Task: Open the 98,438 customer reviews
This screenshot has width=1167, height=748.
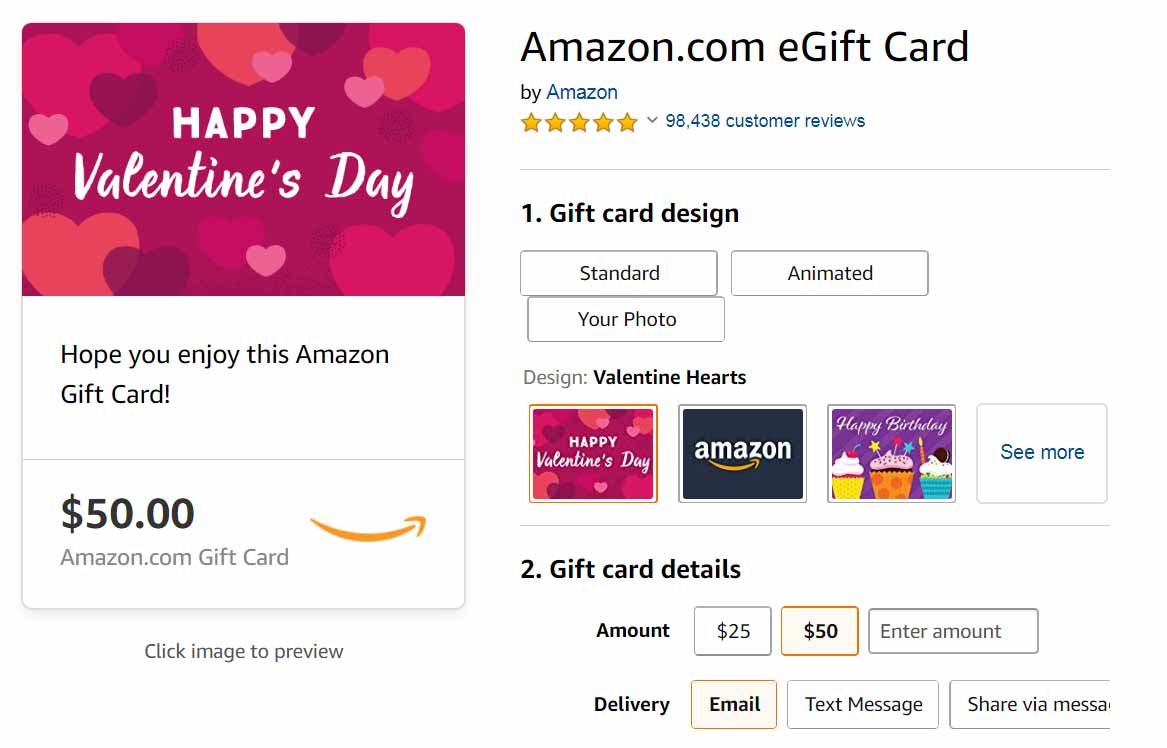Action: coord(764,120)
